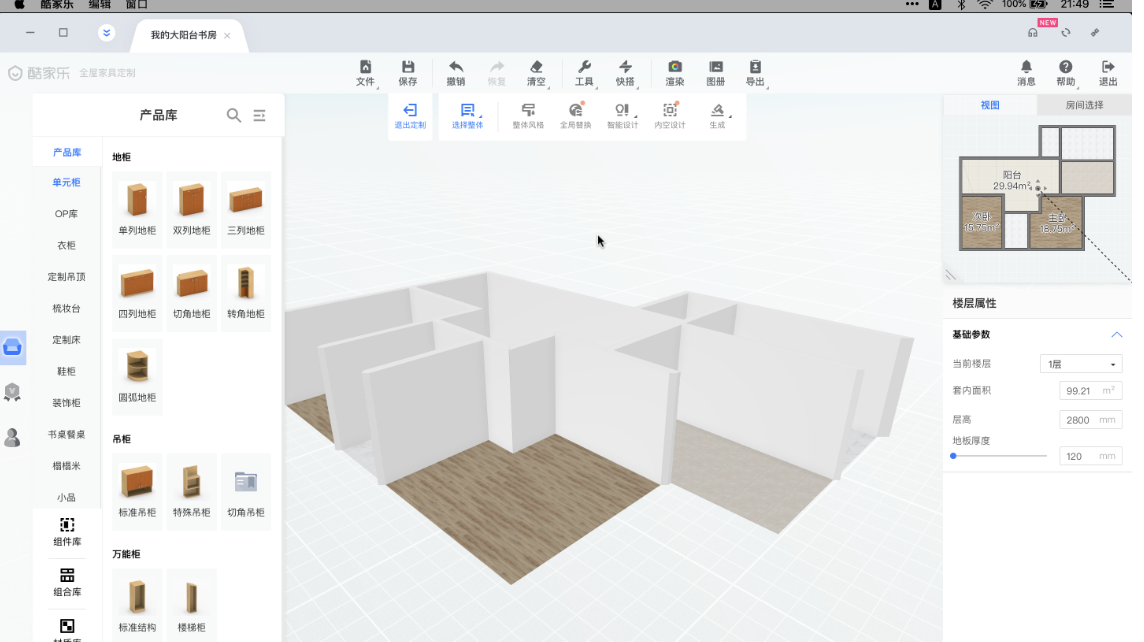Switch to the 房间选择 tab

[1084, 105]
